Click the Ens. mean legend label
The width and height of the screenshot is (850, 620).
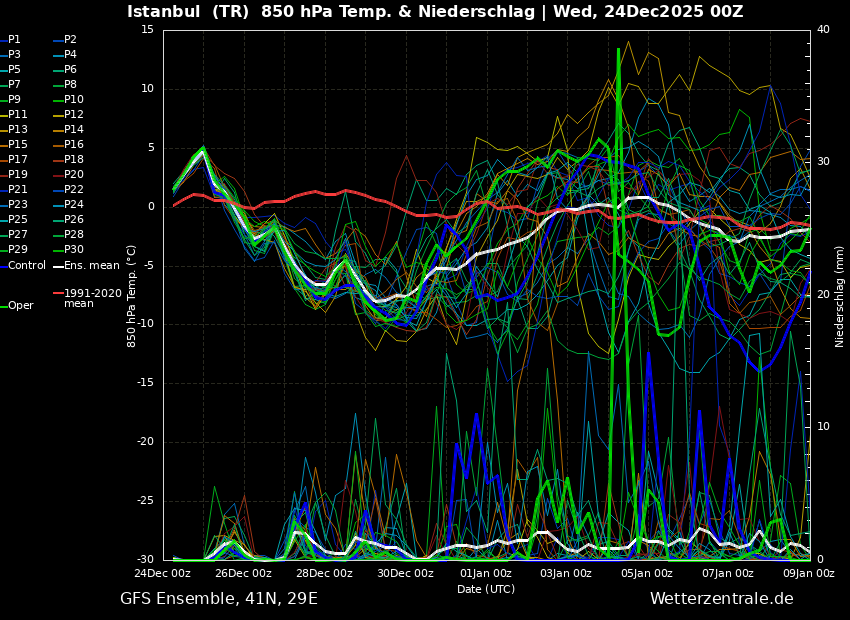click(92, 266)
